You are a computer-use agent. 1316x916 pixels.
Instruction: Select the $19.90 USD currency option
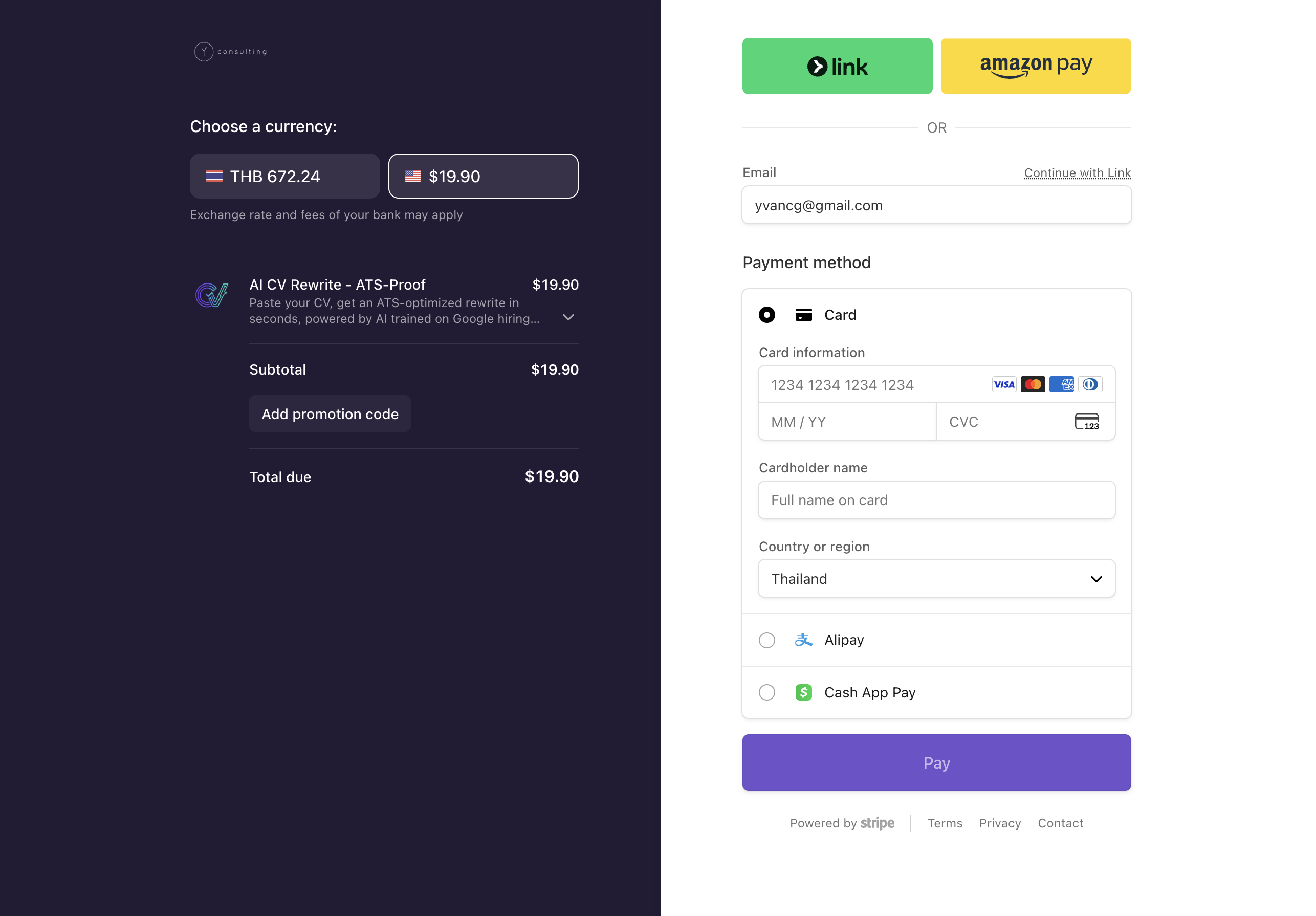482,176
